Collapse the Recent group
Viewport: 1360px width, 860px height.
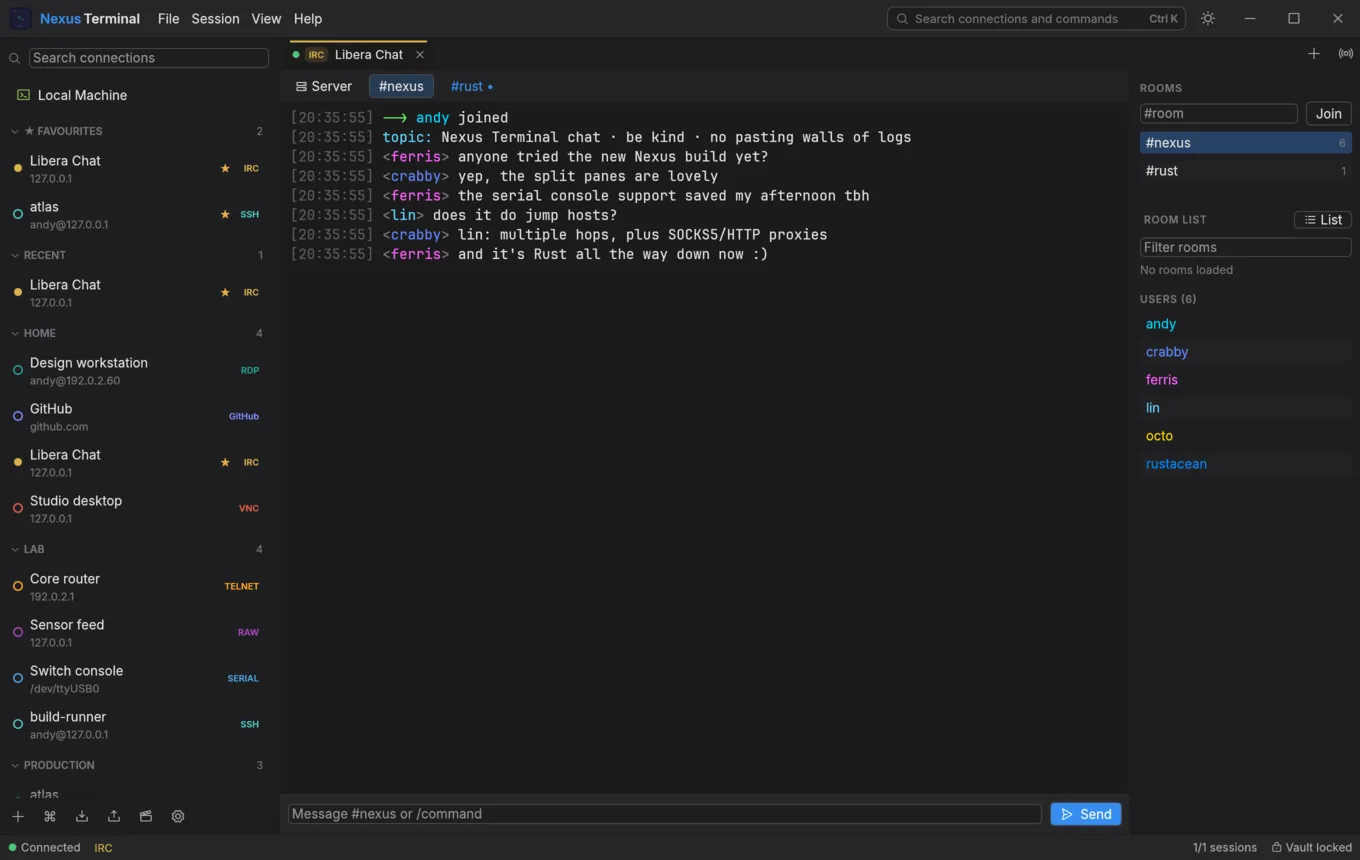coord(15,255)
